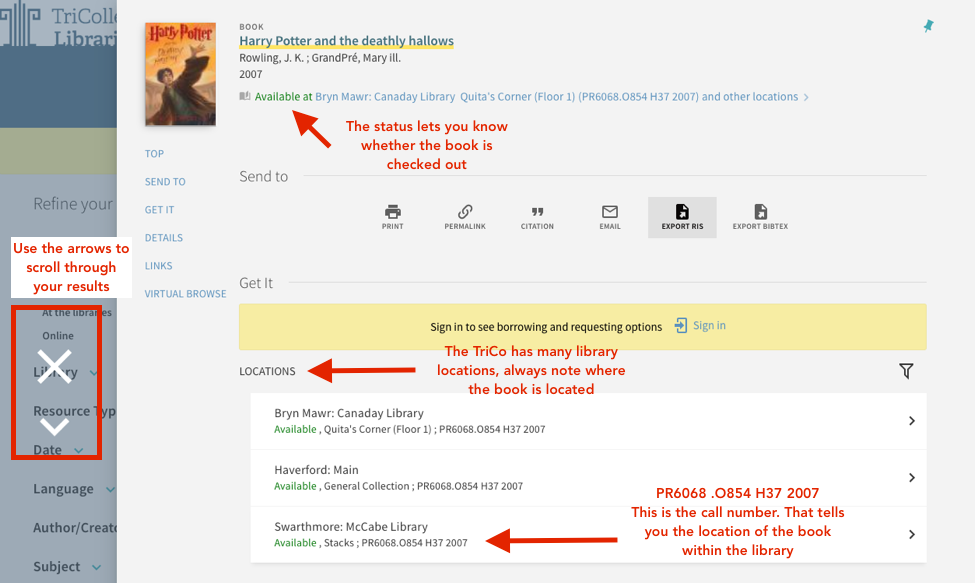Screen dimensions: 975x583
Task: Close the record with X button
Action: [x=54, y=367]
